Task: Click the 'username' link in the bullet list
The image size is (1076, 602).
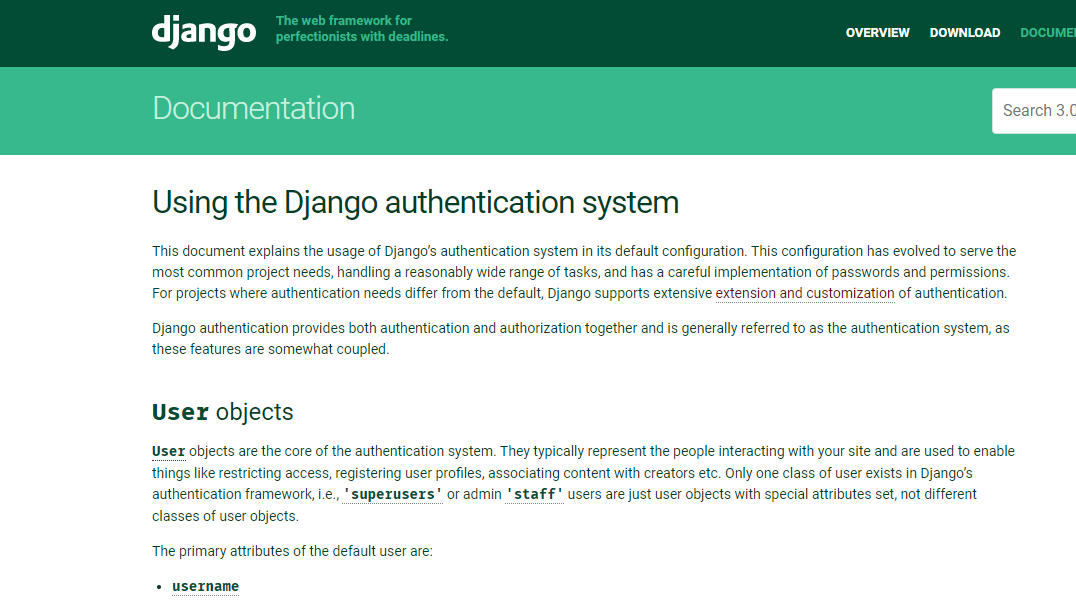Action: (x=205, y=586)
